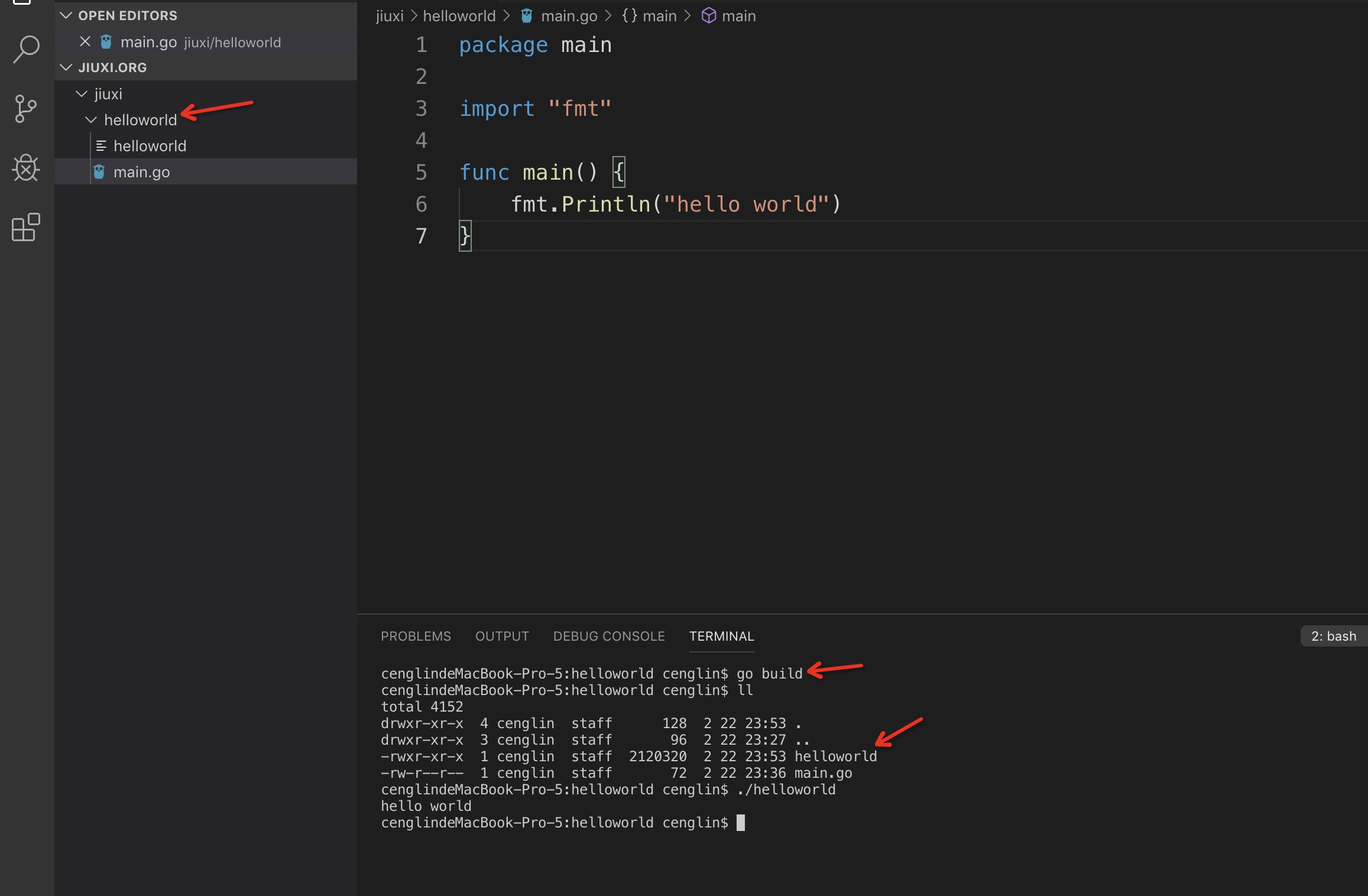Click the "fmt" import string

pyautogui.click(x=579, y=109)
